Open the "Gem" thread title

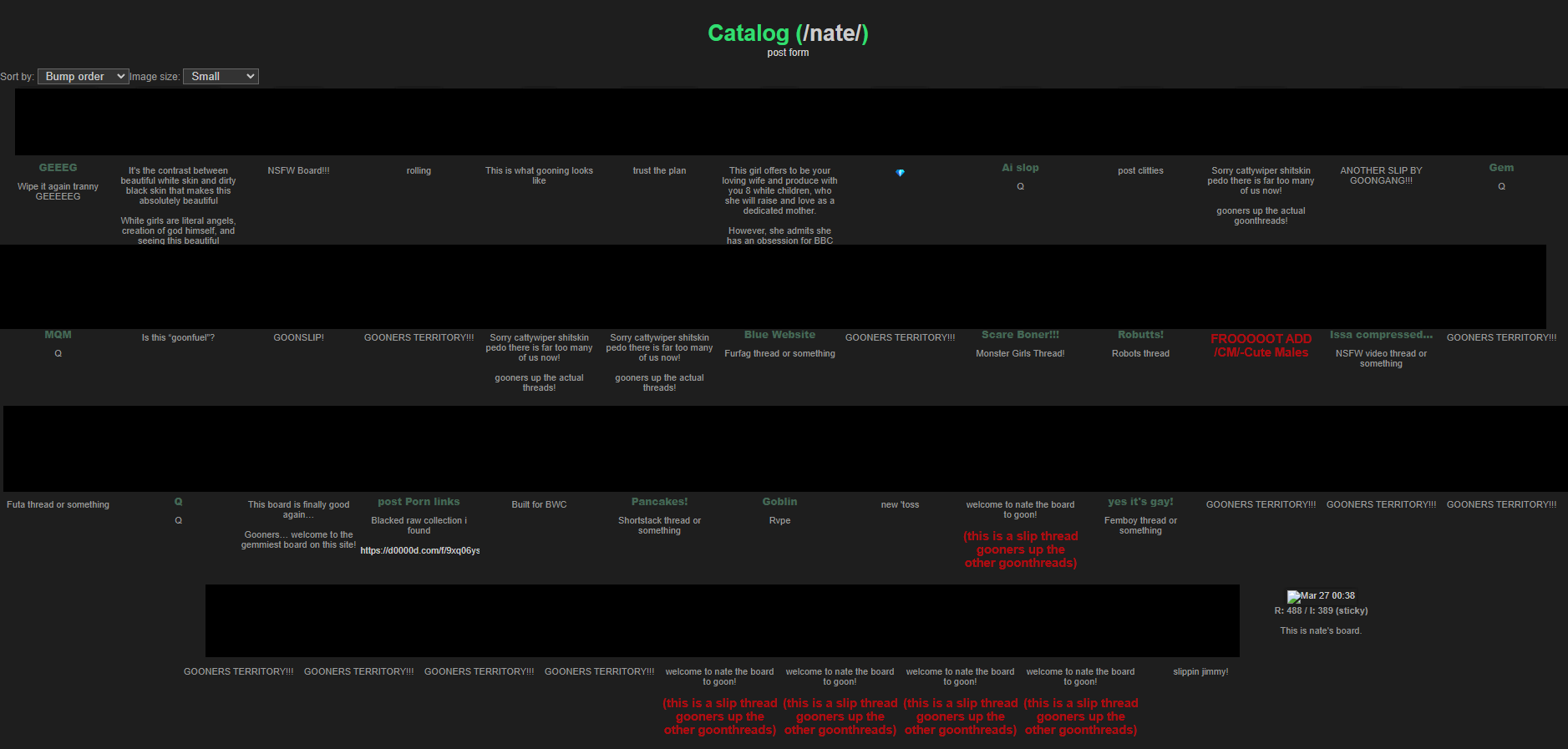(x=1500, y=168)
